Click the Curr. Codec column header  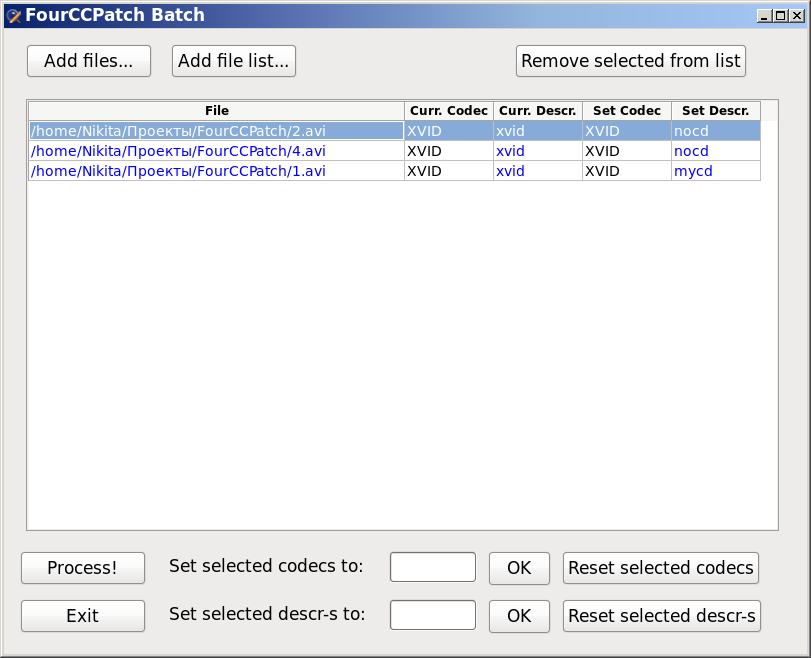click(449, 111)
